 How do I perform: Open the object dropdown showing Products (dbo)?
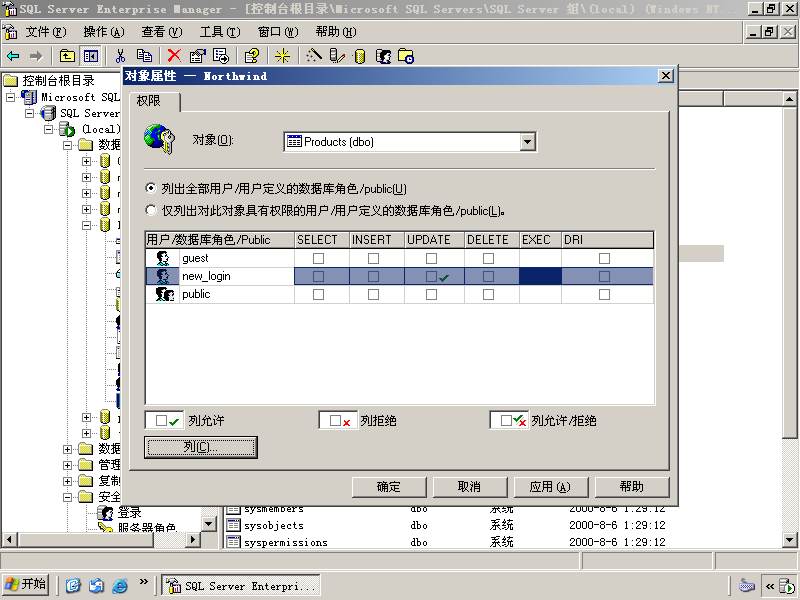coord(528,142)
